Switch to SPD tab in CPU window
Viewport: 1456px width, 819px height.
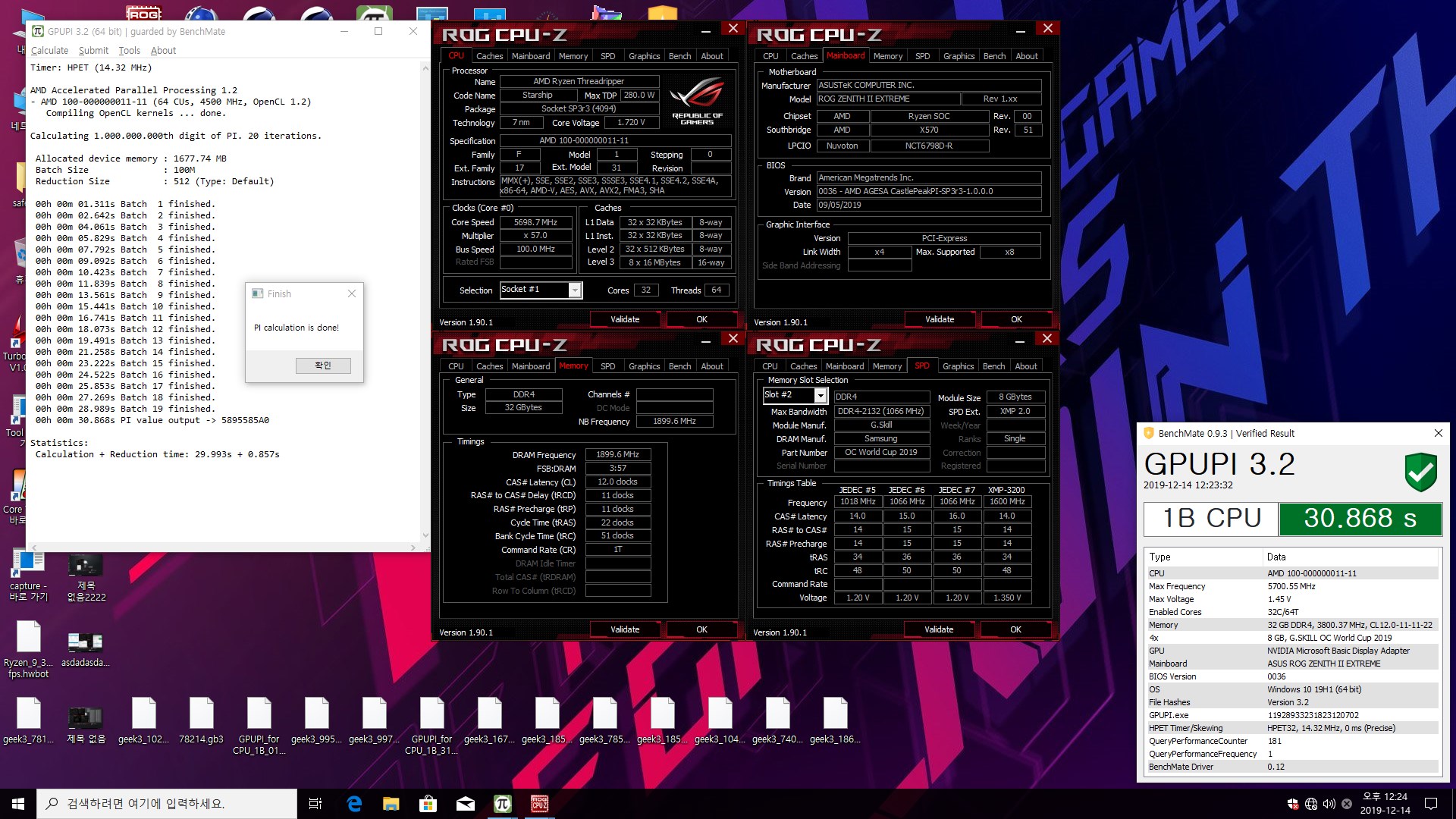(607, 56)
